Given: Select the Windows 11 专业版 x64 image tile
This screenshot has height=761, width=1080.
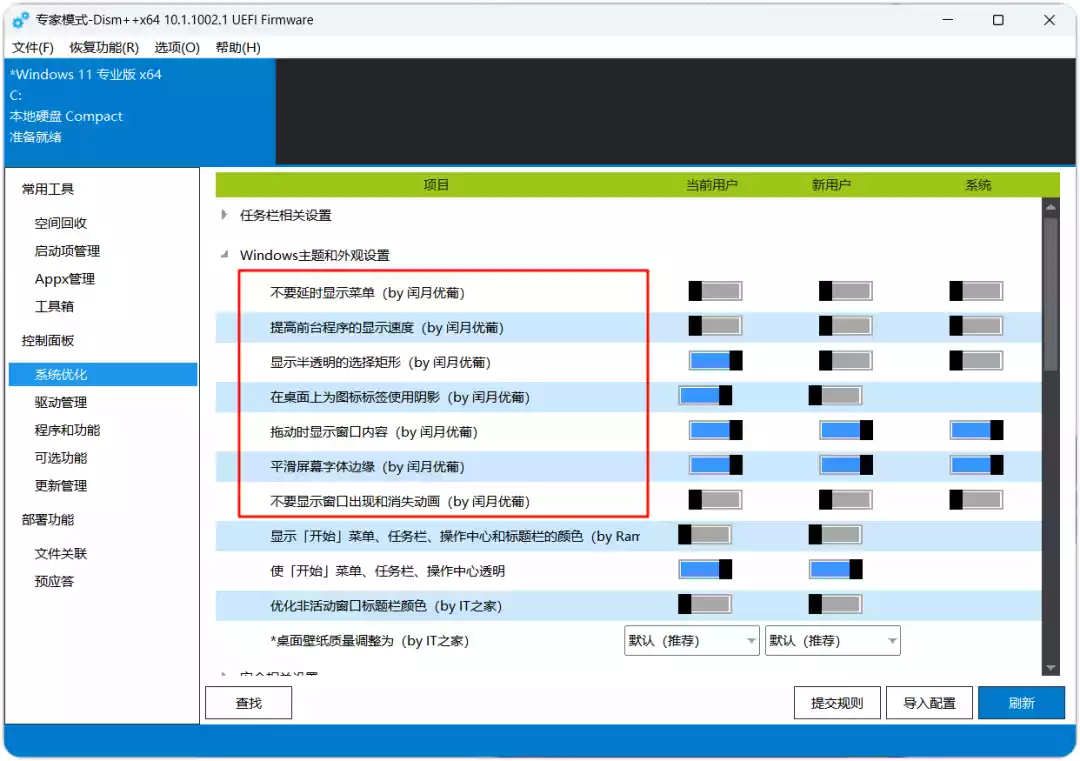Looking at the screenshot, I should [x=140, y=111].
